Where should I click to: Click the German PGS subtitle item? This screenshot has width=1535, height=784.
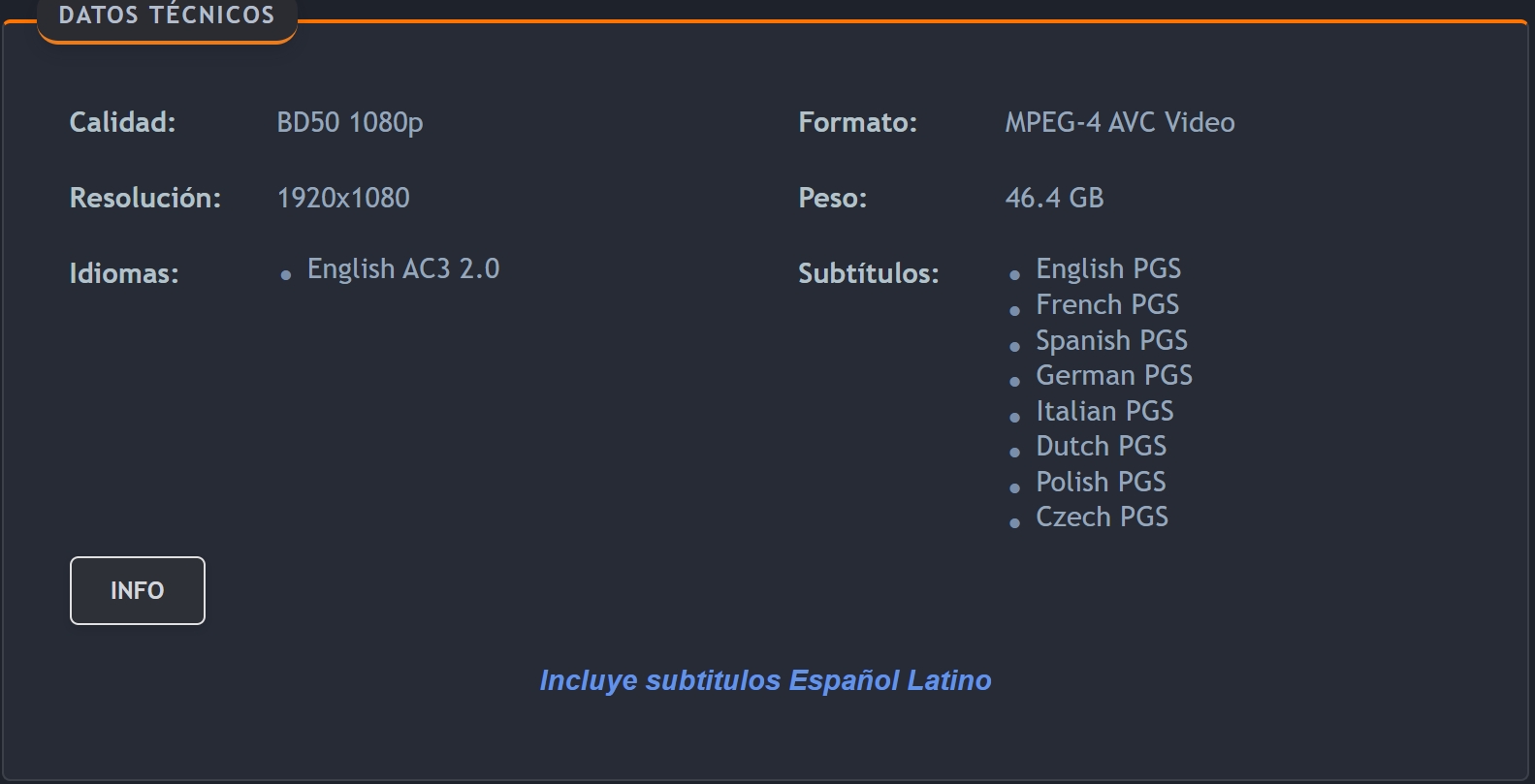coord(1114,375)
